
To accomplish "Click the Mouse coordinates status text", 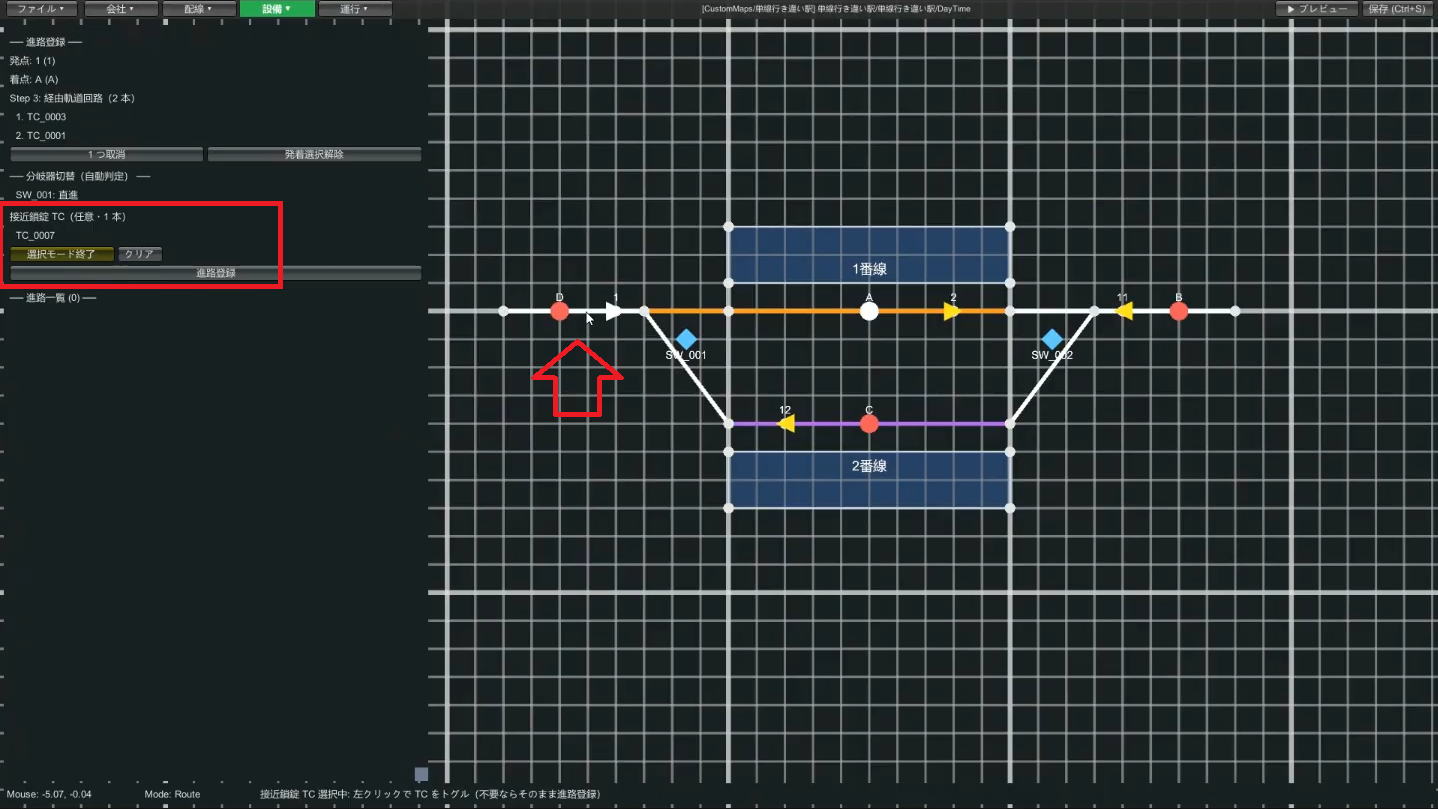I will (x=49, y=794).
